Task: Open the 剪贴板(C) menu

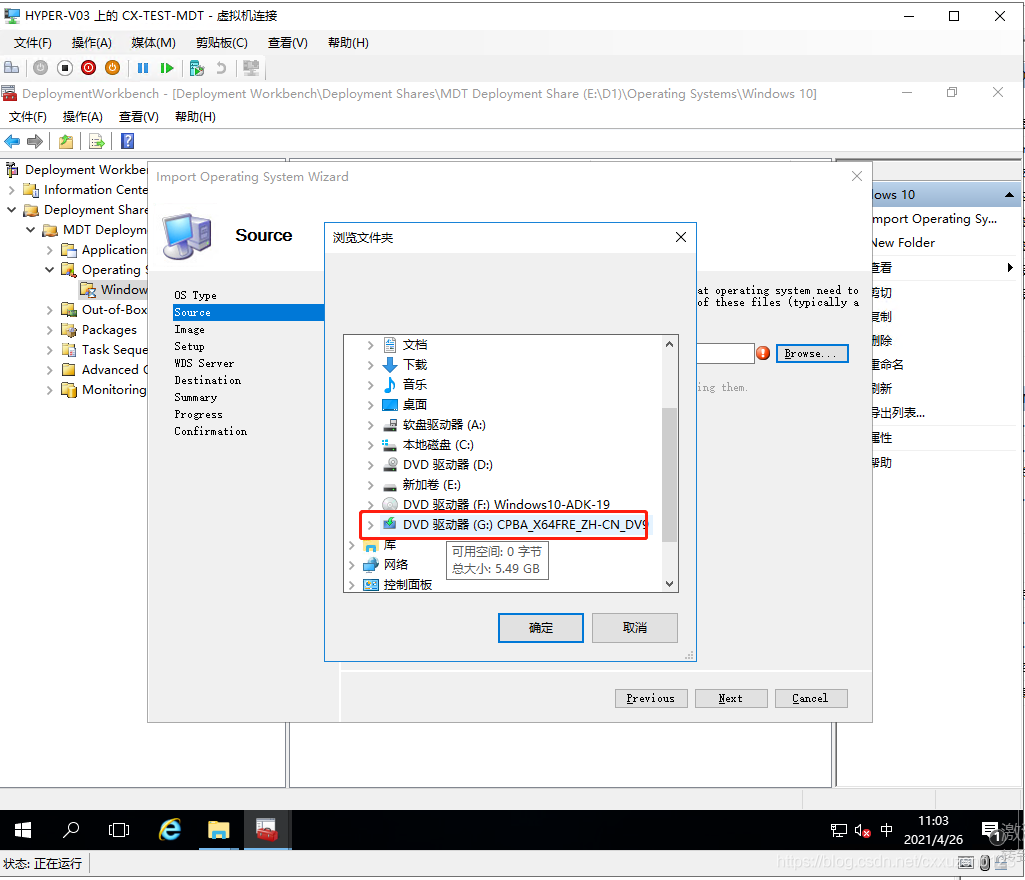Action: [x=222, y=42]
